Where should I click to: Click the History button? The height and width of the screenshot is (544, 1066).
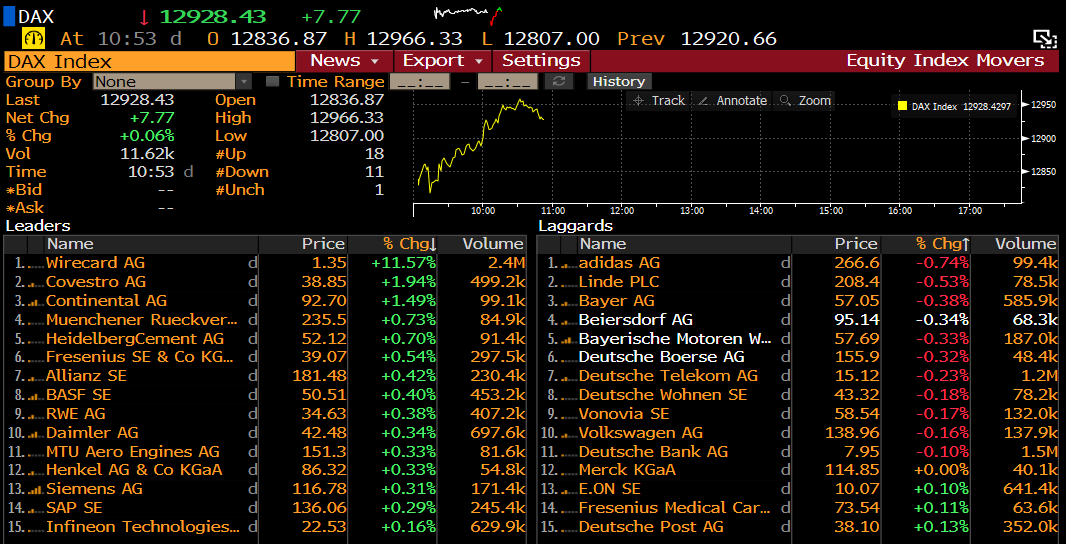619,82
